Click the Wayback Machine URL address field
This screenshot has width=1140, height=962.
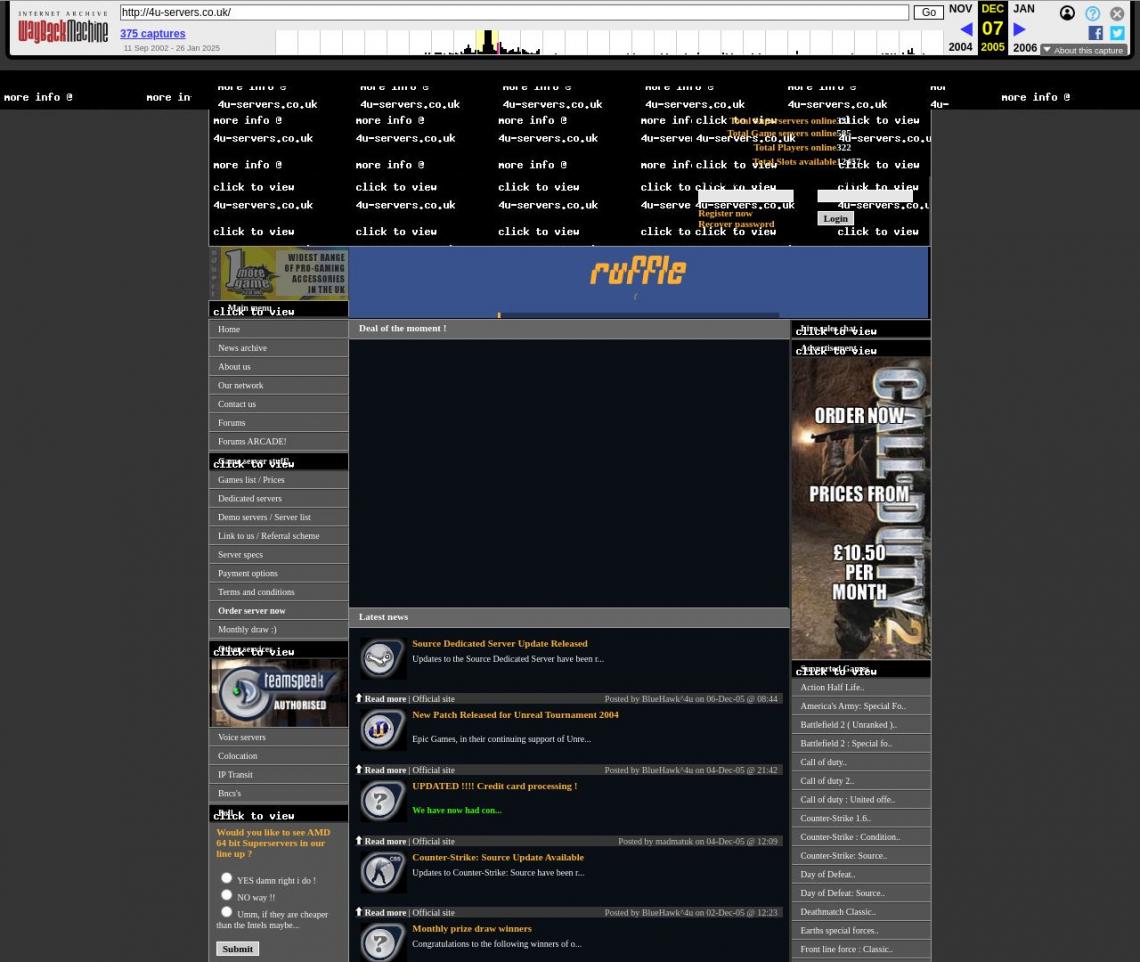point(514,12)
